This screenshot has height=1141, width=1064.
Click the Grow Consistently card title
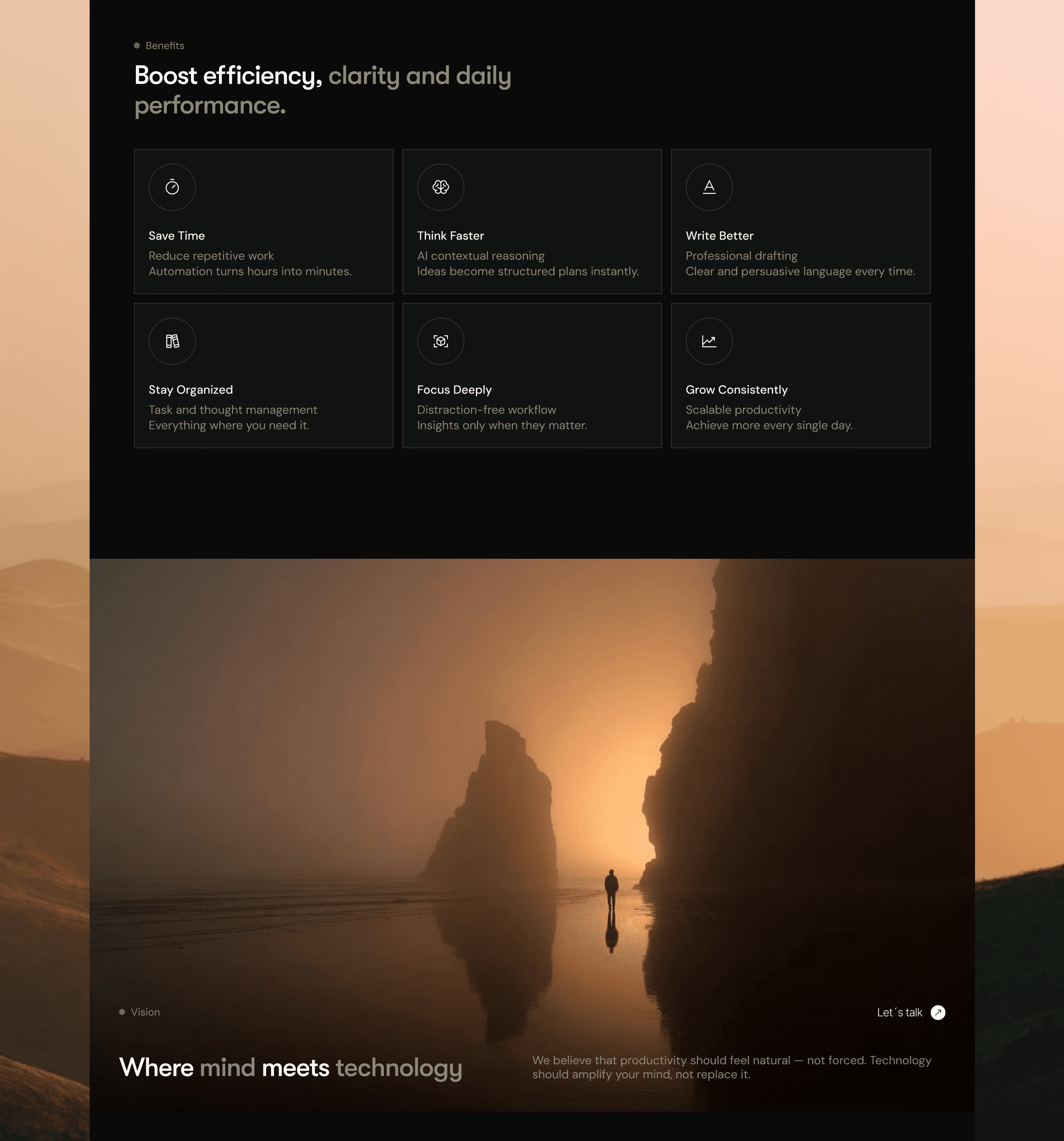click(737, 390)
